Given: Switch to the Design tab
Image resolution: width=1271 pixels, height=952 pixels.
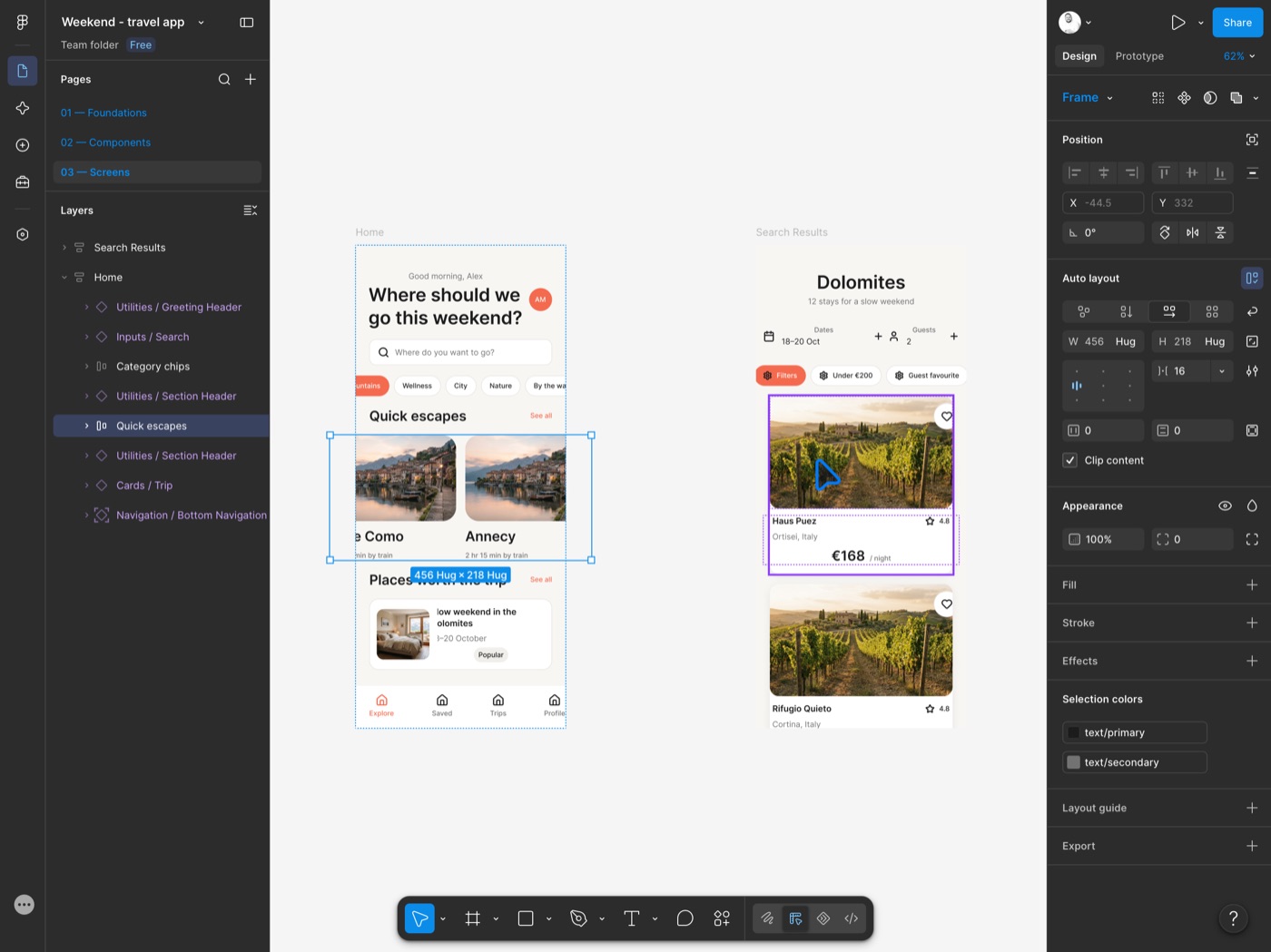Looking at the screenshot, I should (x=1079, y=56).
